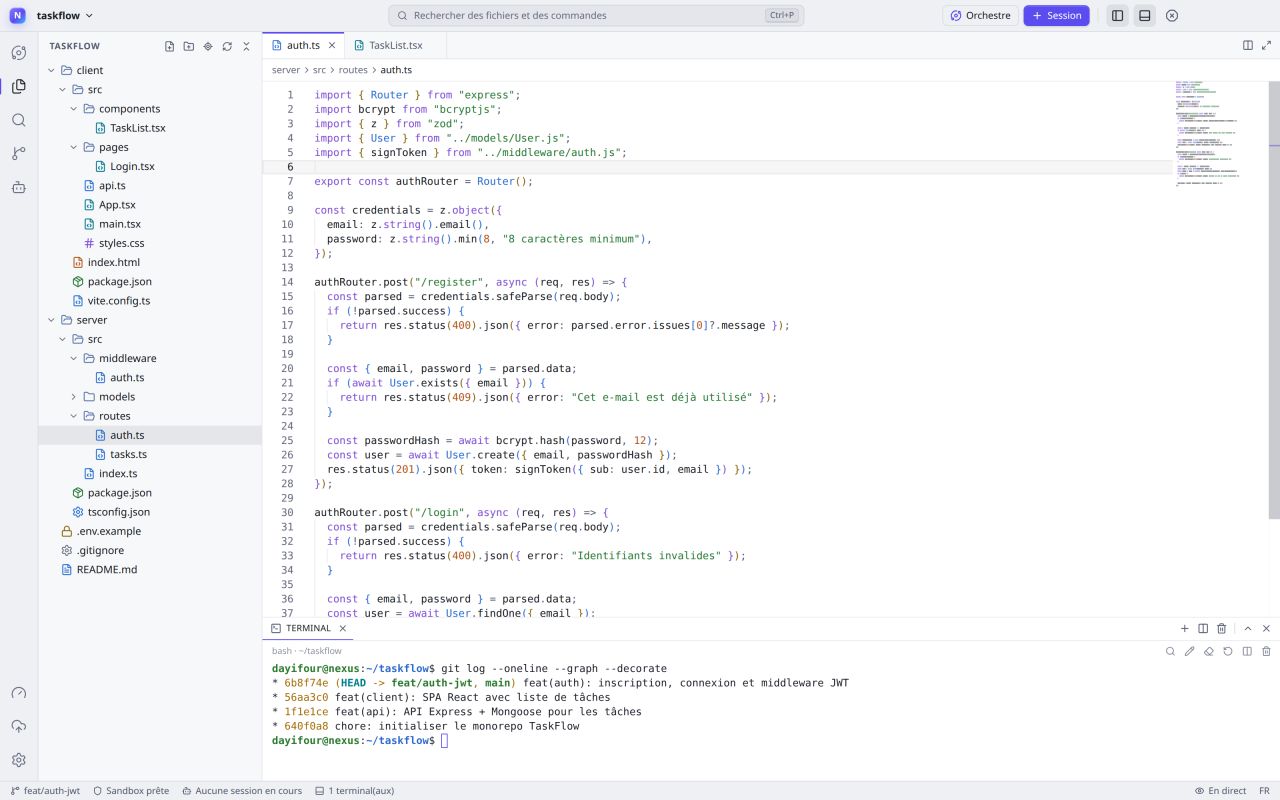Viewport: 1280px width, 800px height.
Task: Maximize the terminal panel with chevron up
Action: tap(1248, 628)
